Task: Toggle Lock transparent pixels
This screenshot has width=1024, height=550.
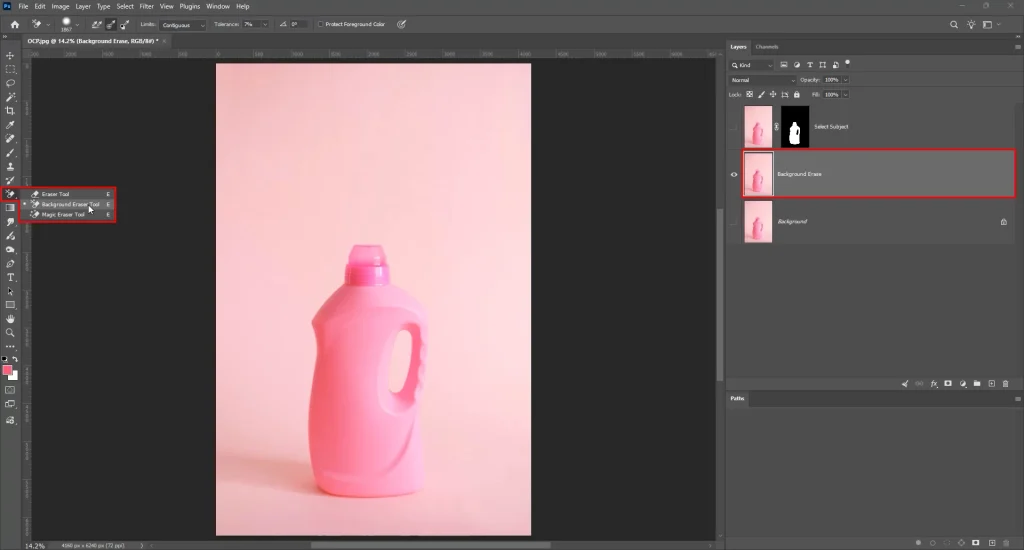Action: coord(750,95)
